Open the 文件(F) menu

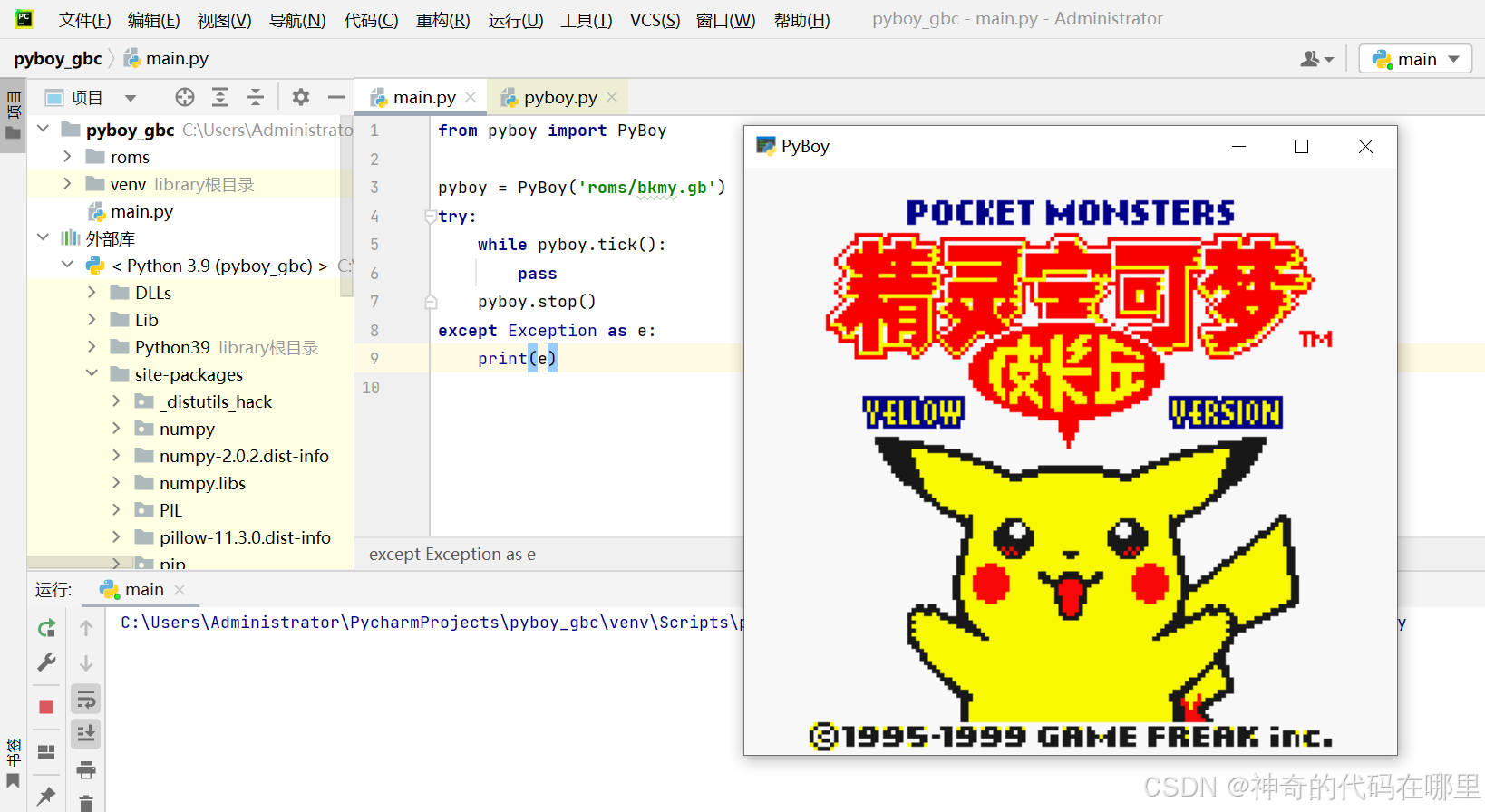tap(84, 20)
